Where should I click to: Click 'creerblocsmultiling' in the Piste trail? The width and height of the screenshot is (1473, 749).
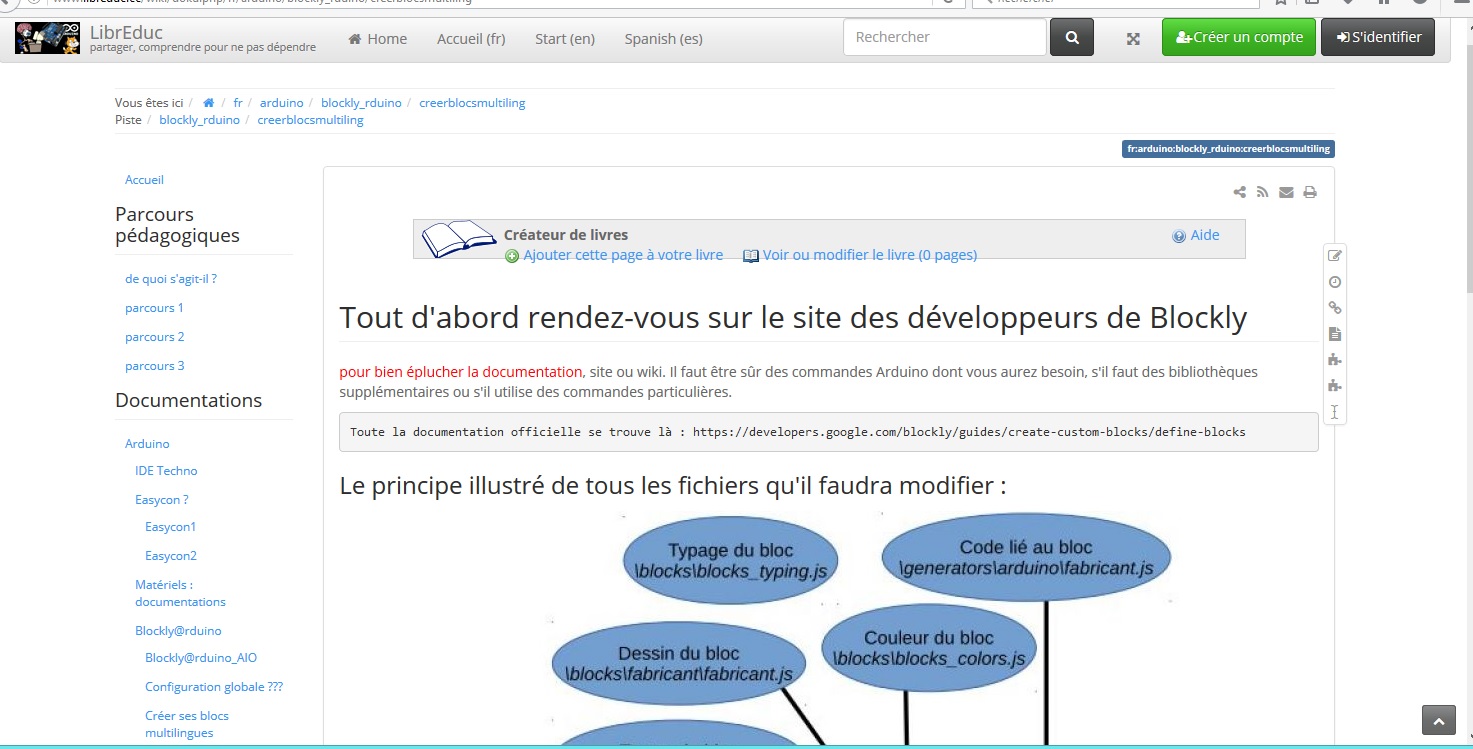click(310, 120)
